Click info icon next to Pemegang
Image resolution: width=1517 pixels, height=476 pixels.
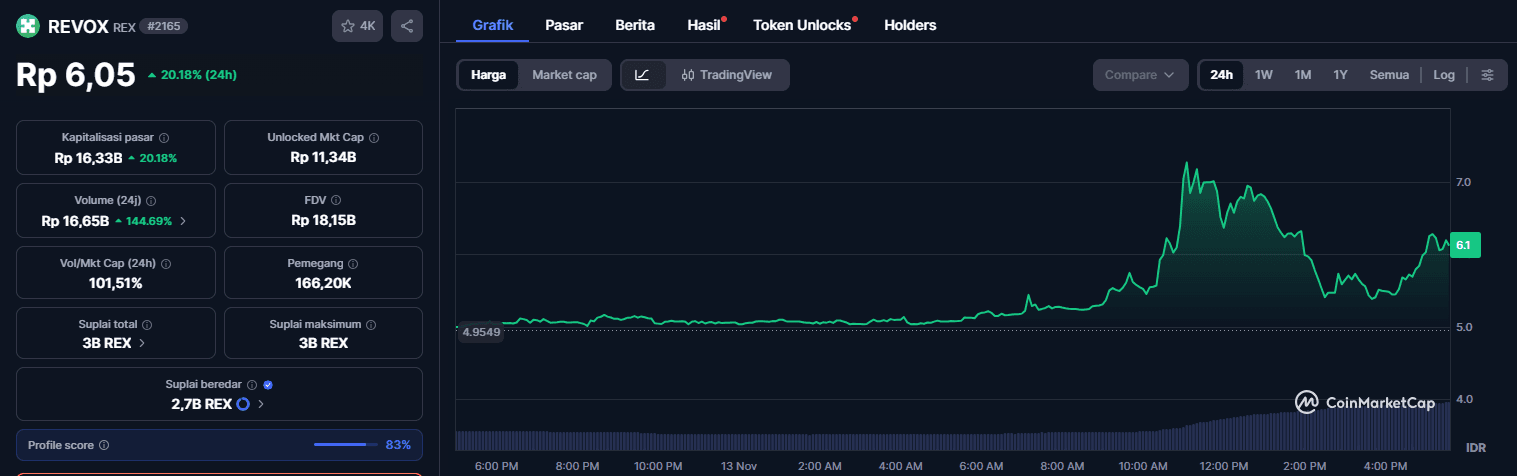354,264
